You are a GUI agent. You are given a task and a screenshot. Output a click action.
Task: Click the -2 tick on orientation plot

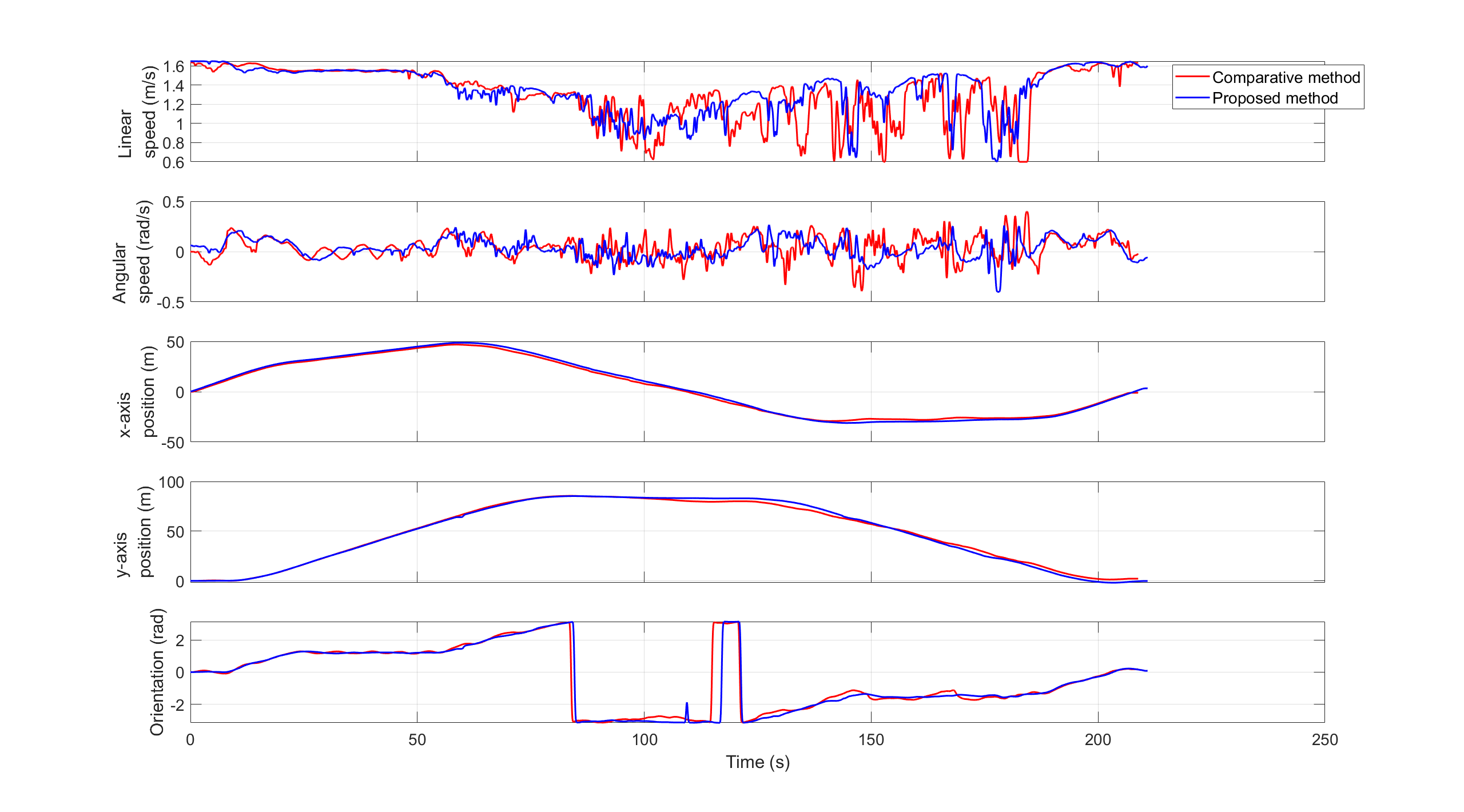[x=176, y=705]
